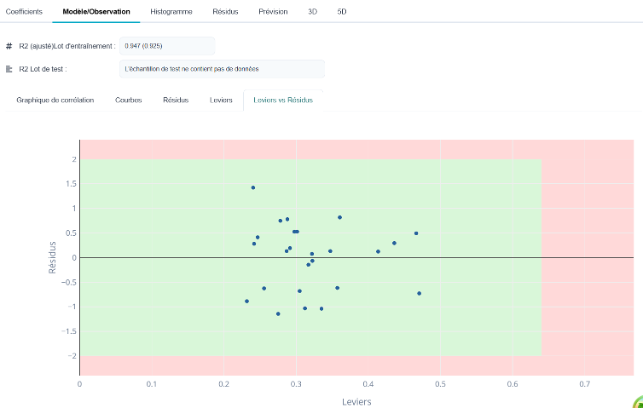644x408 pixels.
Task: Select the Modèle/Observation tab
Action: point(96,12)
